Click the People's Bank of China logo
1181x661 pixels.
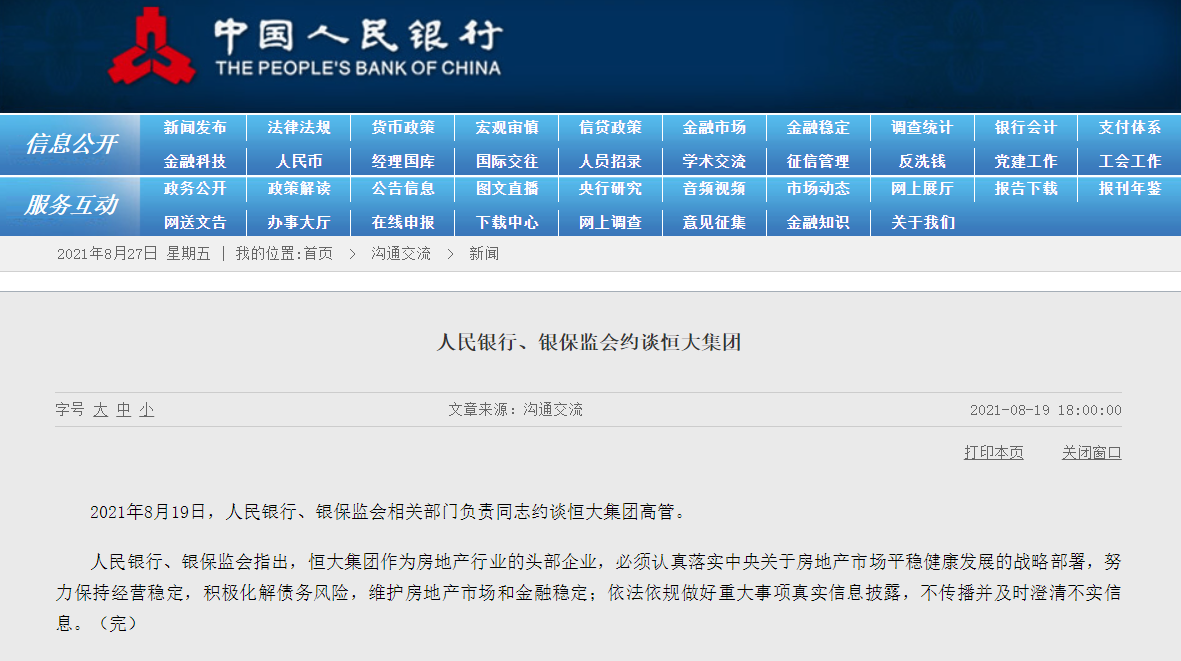[x=304, y=47]
